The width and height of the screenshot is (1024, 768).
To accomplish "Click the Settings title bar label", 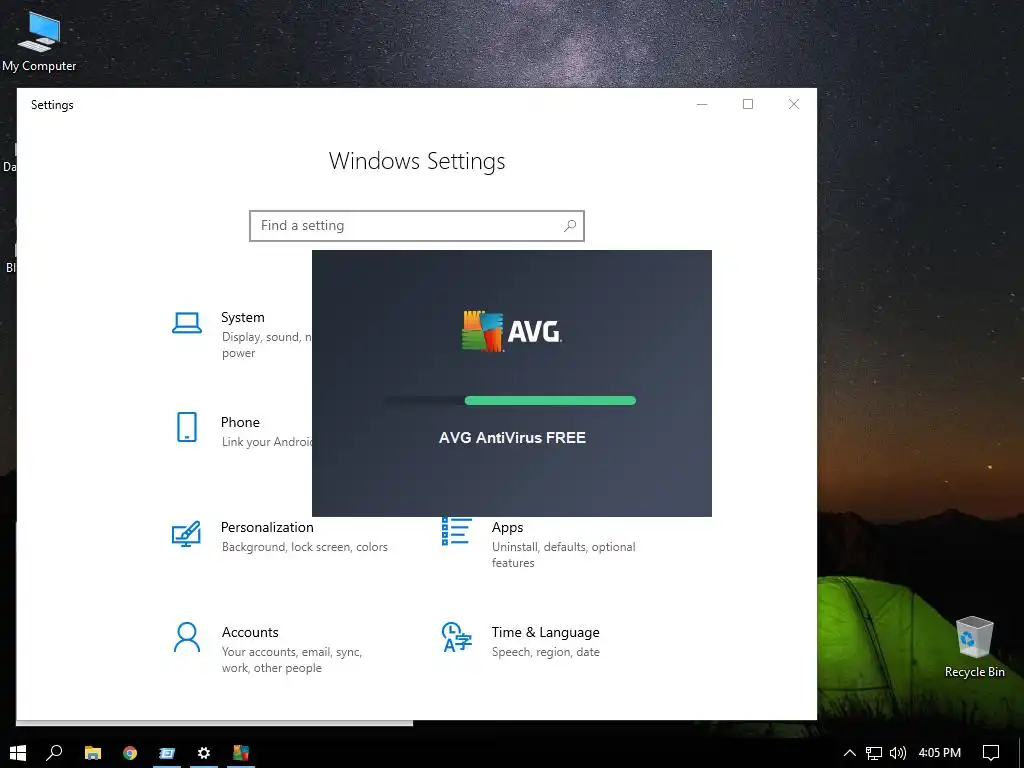I will point(52,104).
